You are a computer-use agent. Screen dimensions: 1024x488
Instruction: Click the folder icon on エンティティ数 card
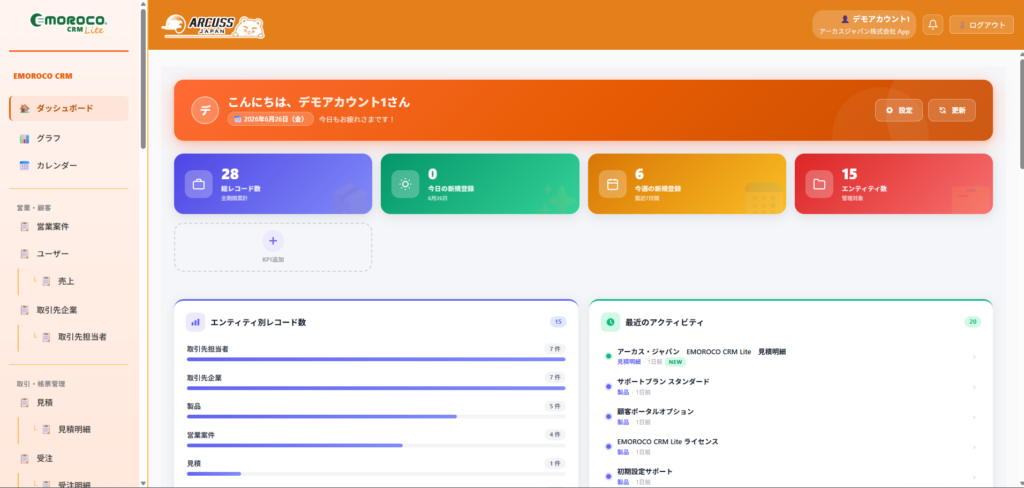click(819, 184)
